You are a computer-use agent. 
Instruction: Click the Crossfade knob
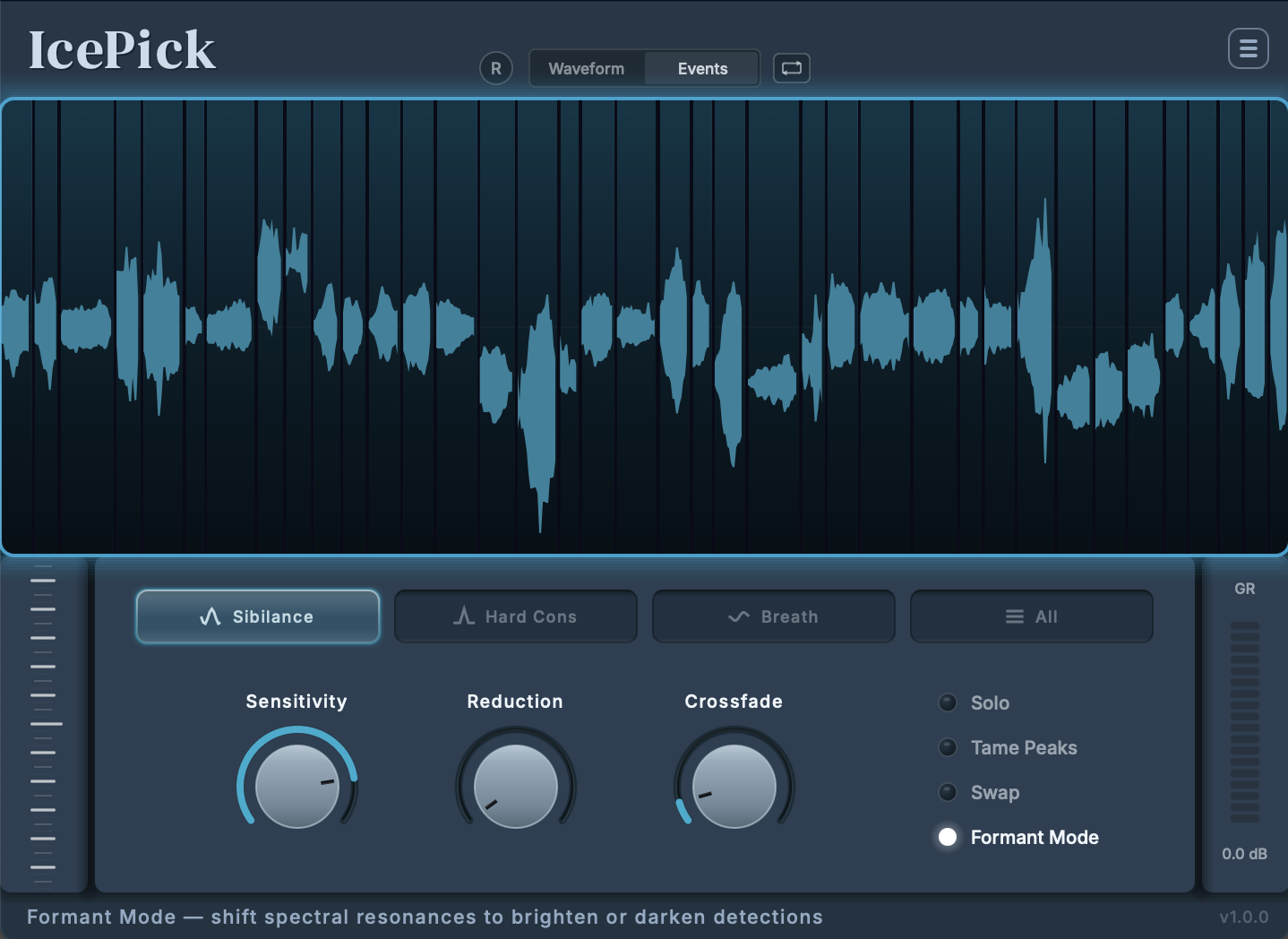(x=734, y=786)
